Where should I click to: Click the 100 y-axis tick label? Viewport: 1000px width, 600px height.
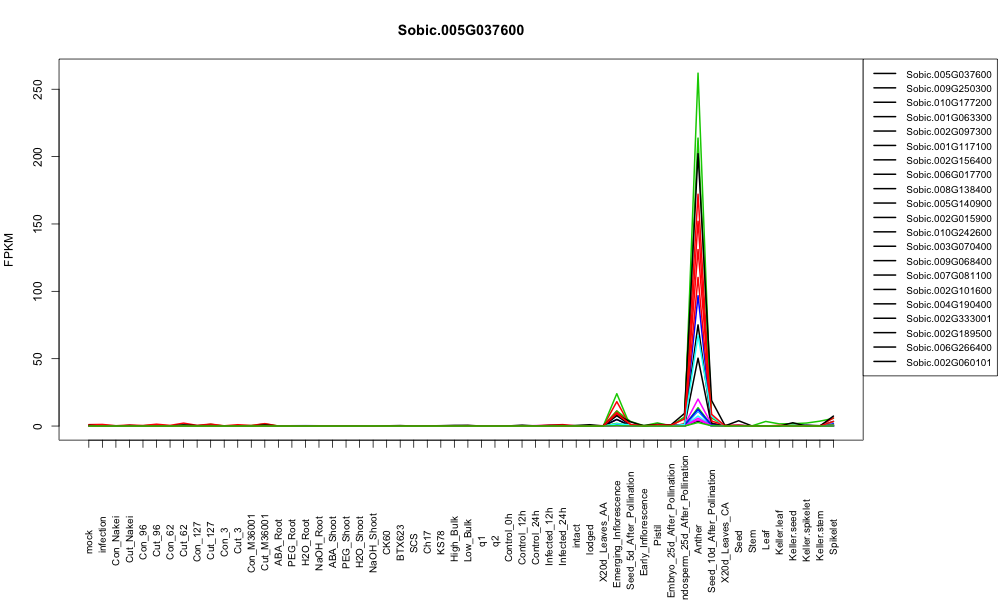tap(37, 291)
